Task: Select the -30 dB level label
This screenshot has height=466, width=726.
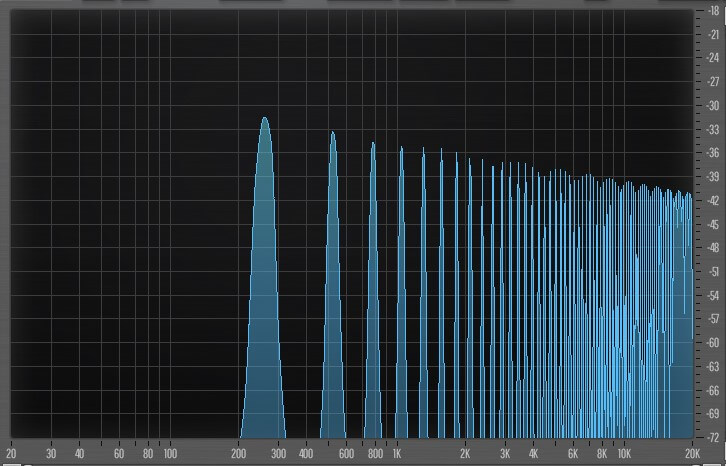Action: pyautogui.click(x=712, y=105)
